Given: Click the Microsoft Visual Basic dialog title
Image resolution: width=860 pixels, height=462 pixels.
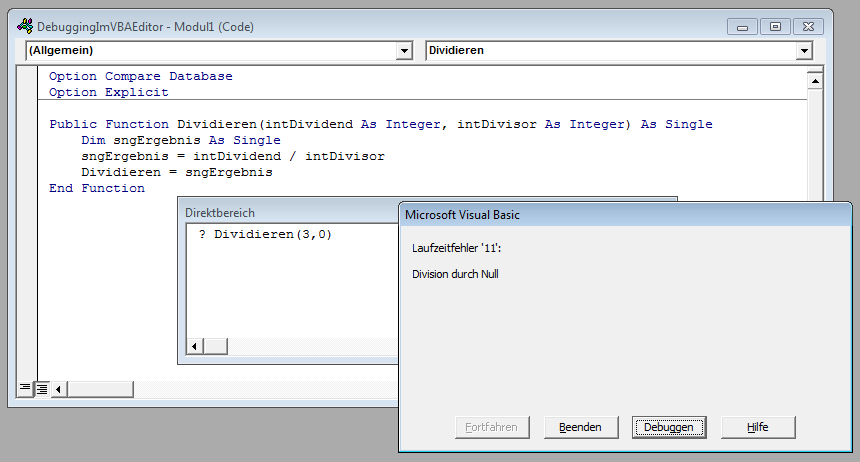Looking at the screenshot, I should click(x=462, y=215).
